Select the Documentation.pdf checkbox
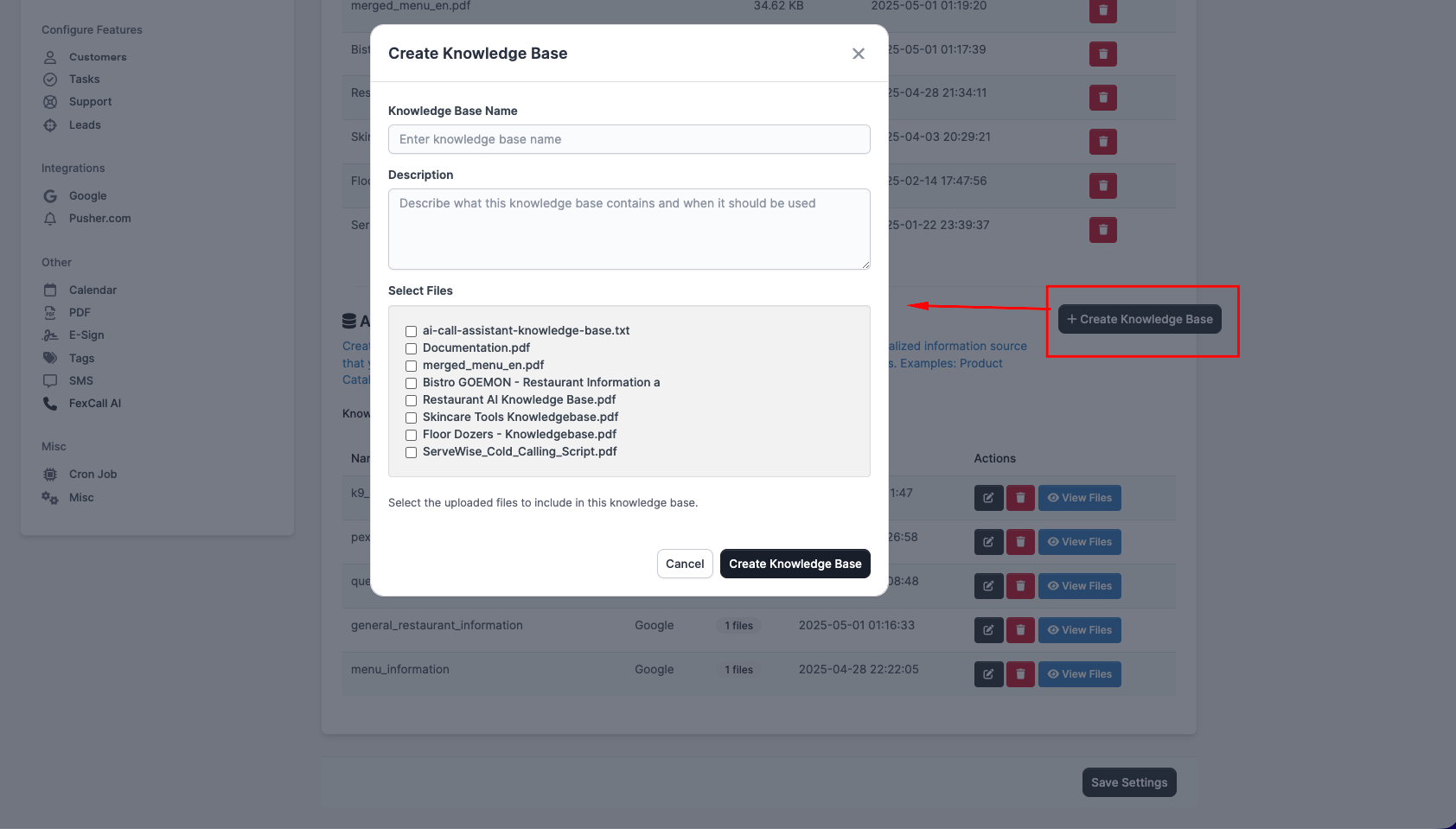The height and width of the screenshot is (829, 1456). (x=412, y=348)
